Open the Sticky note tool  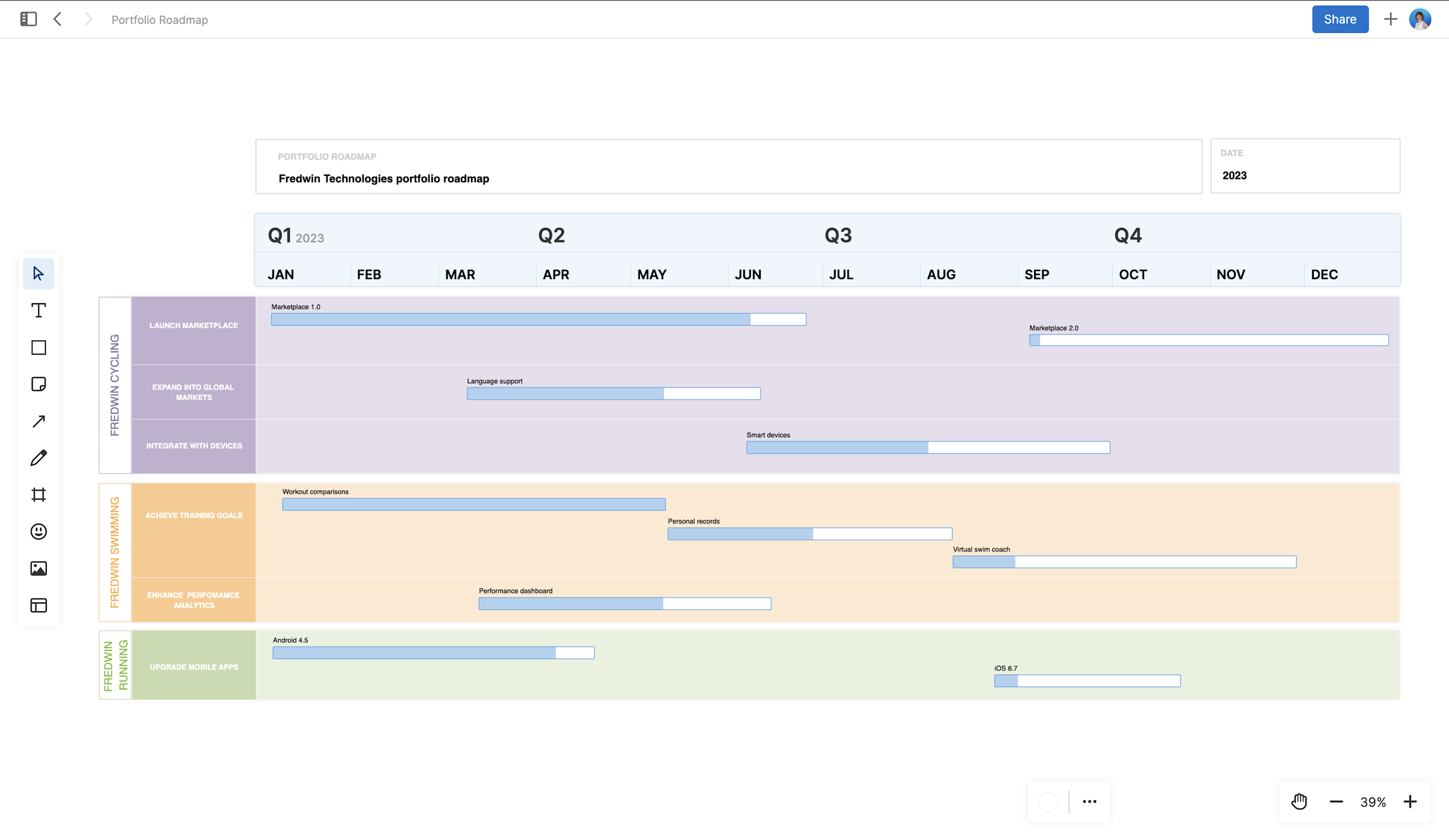tap(38, 384)
